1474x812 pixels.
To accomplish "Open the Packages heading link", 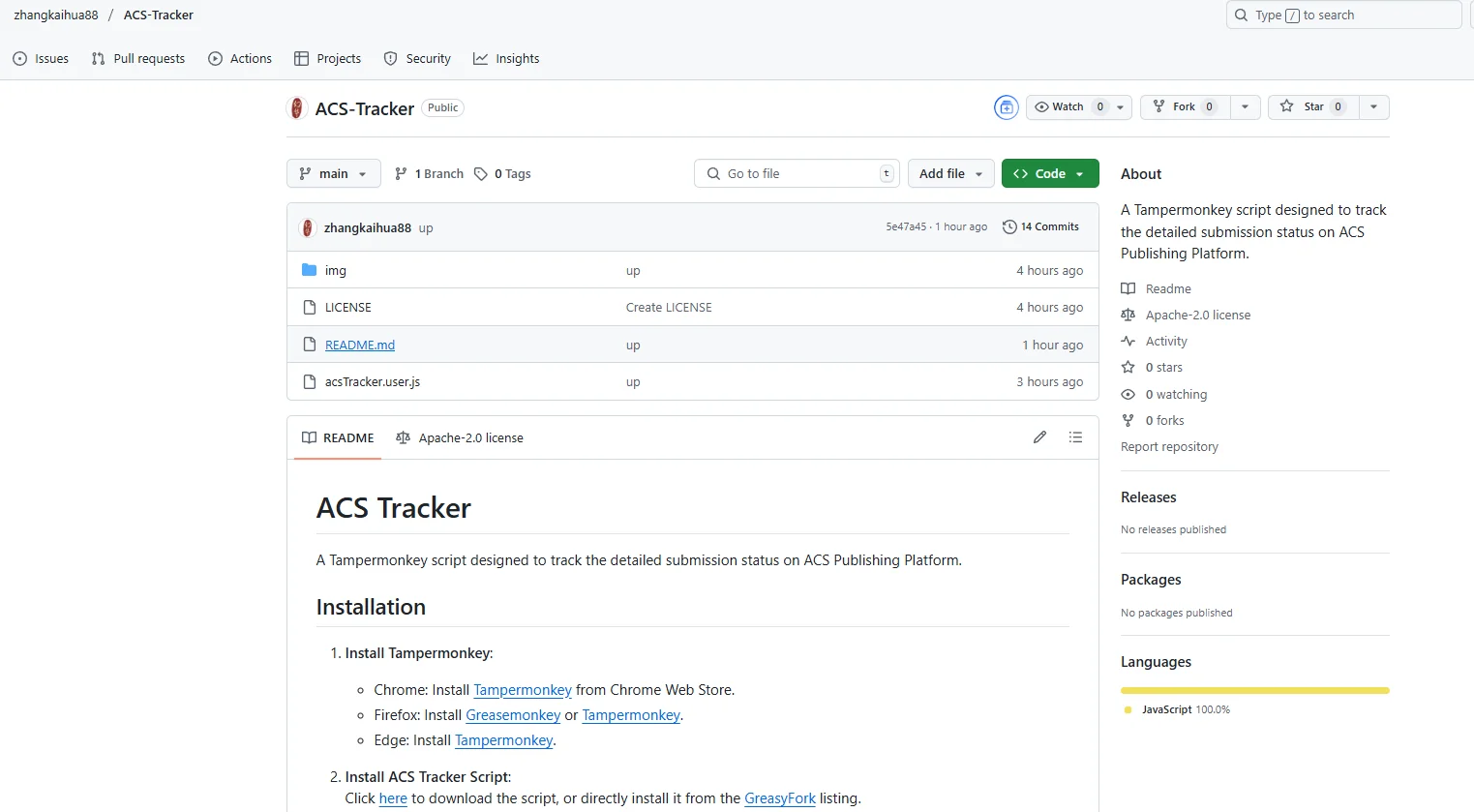I will pos(1151,579).
